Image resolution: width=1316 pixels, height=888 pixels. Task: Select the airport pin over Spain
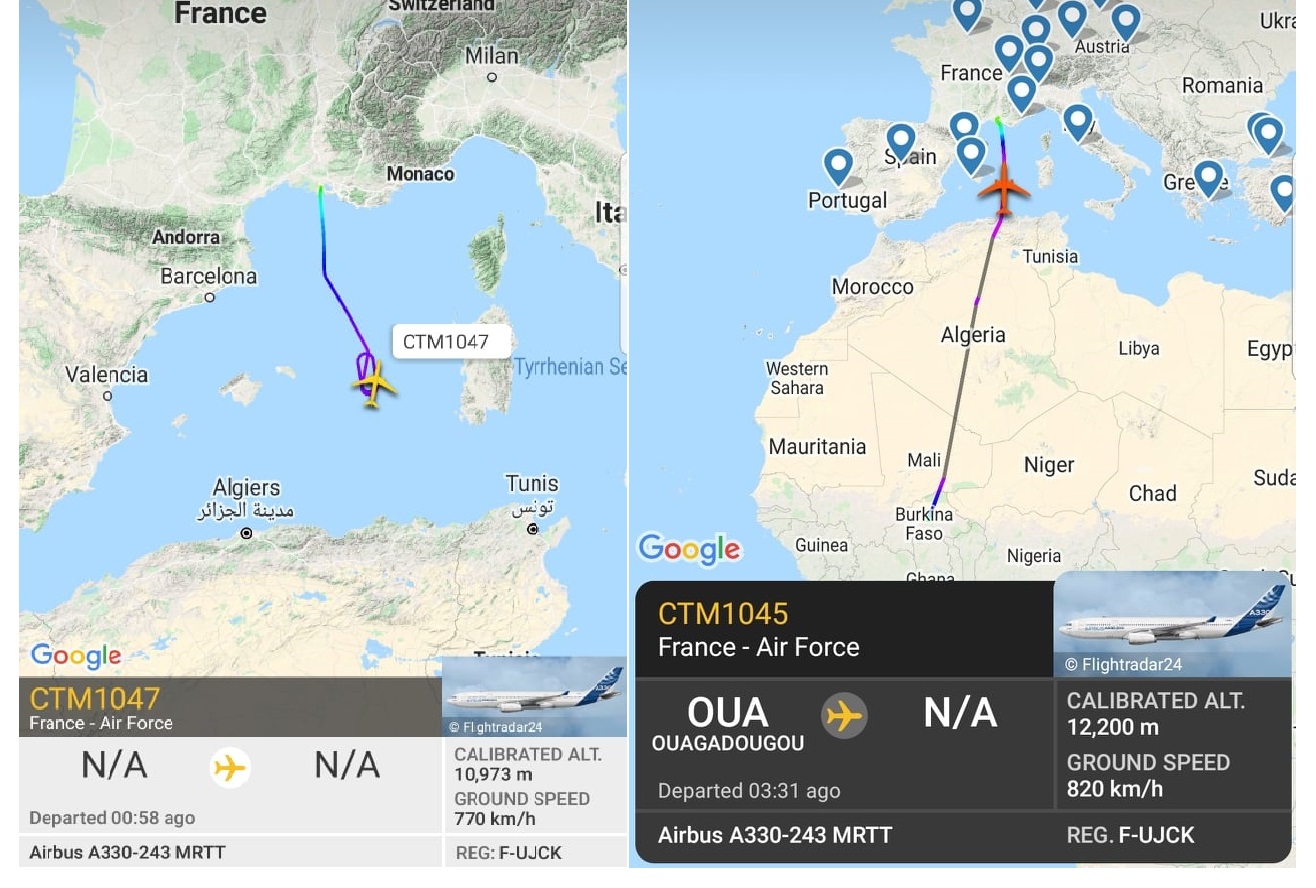901,143
